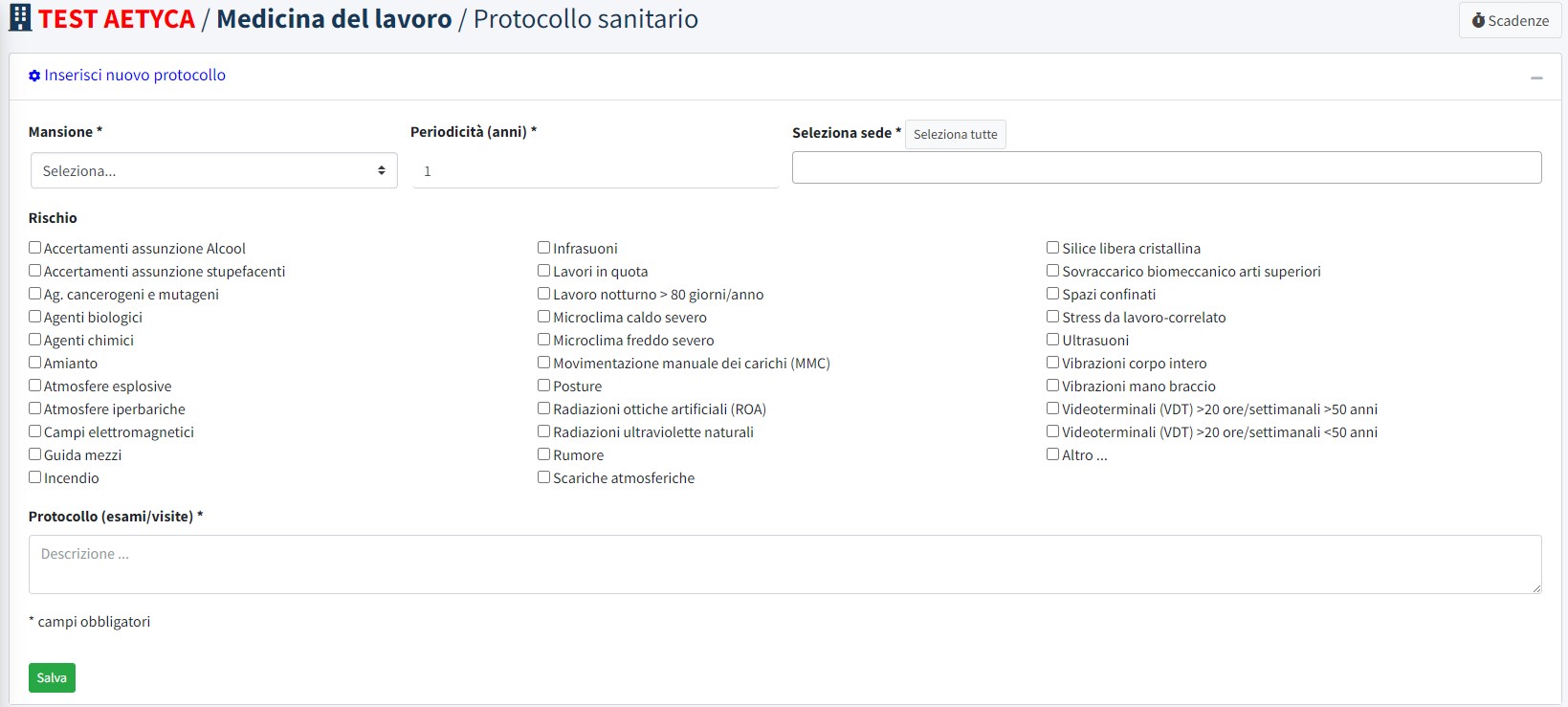Tick Movimentazione manuale dei carichi (MMC)
Viewport: 1568px width, 707px height.
pos(544,363)
